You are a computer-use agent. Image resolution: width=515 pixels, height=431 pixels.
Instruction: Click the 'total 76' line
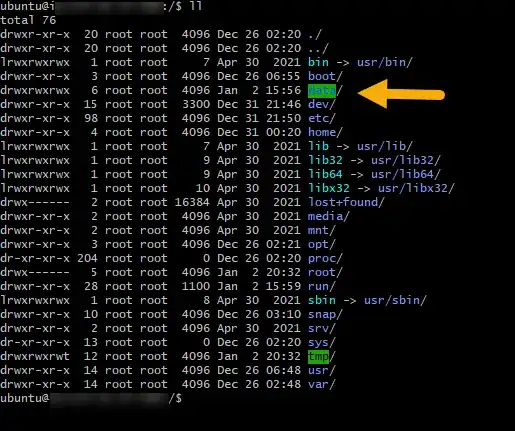click(x=28, y=20)
